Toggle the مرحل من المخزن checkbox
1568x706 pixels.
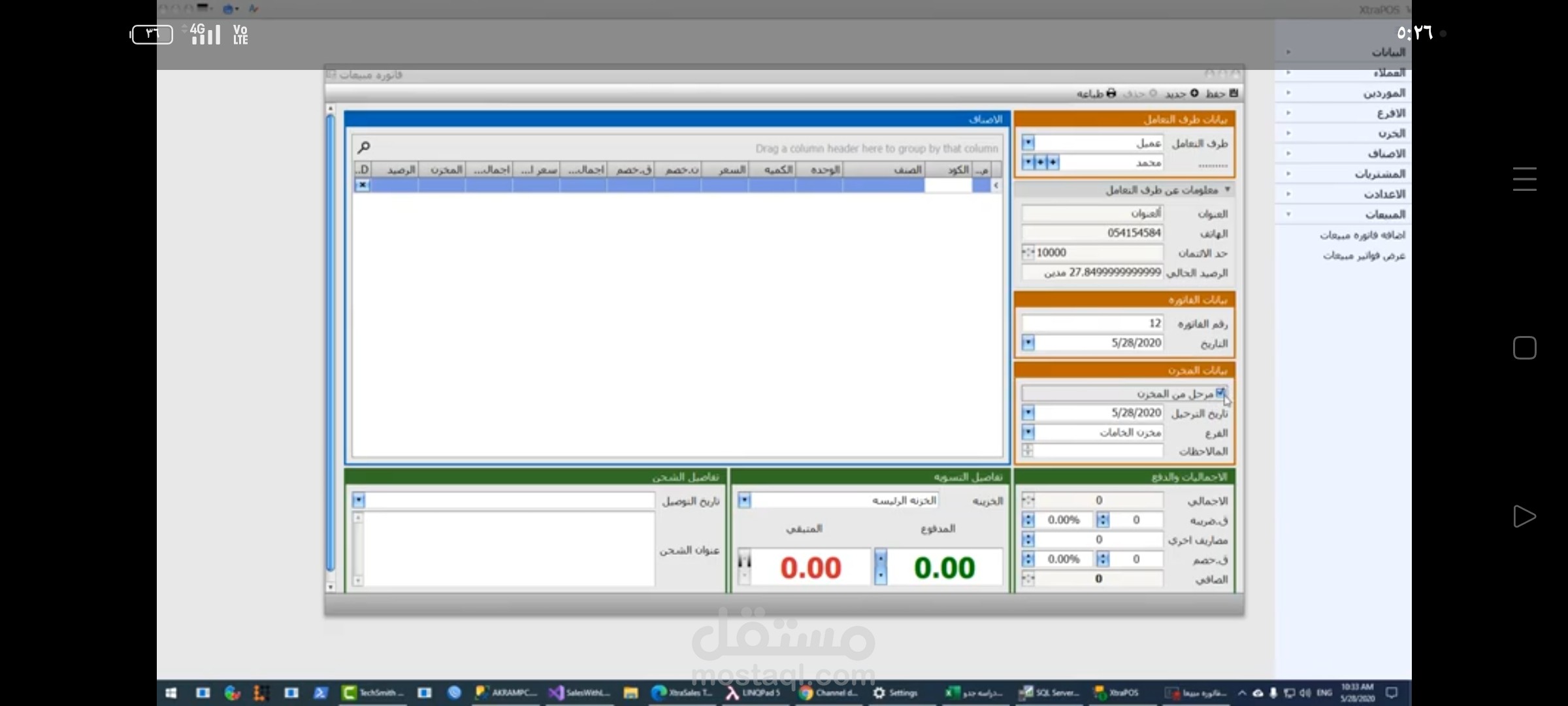pyautogui.click(x=1220, y=394)
